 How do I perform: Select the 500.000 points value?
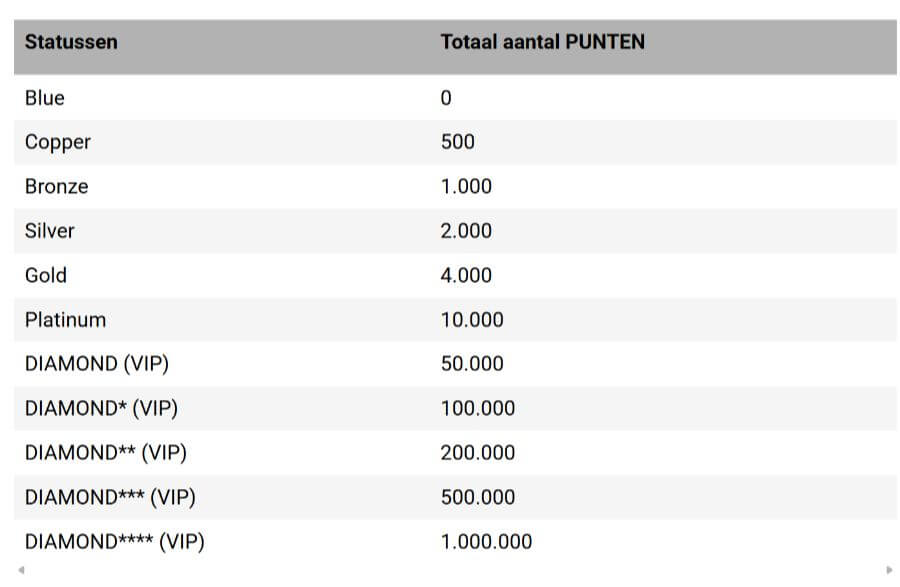tap(478, 497)
